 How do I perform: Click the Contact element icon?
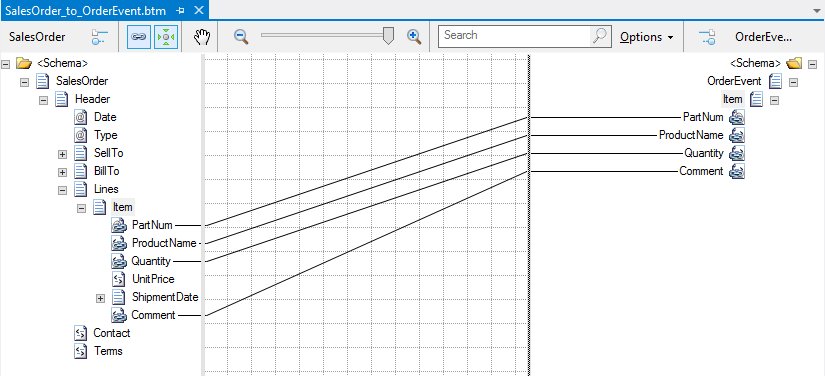[81, 333]
